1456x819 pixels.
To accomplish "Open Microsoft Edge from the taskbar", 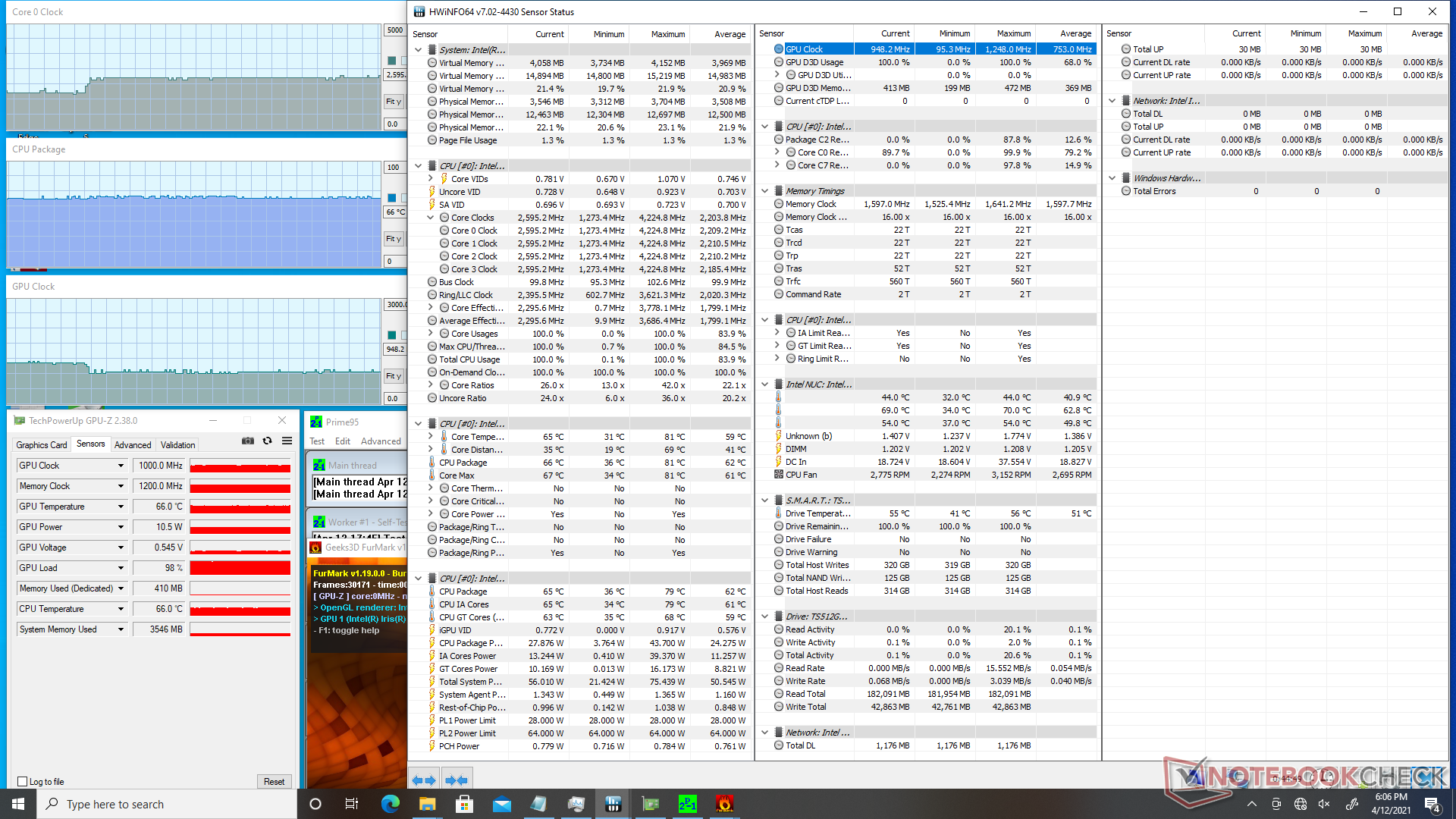I will (391, 804).
